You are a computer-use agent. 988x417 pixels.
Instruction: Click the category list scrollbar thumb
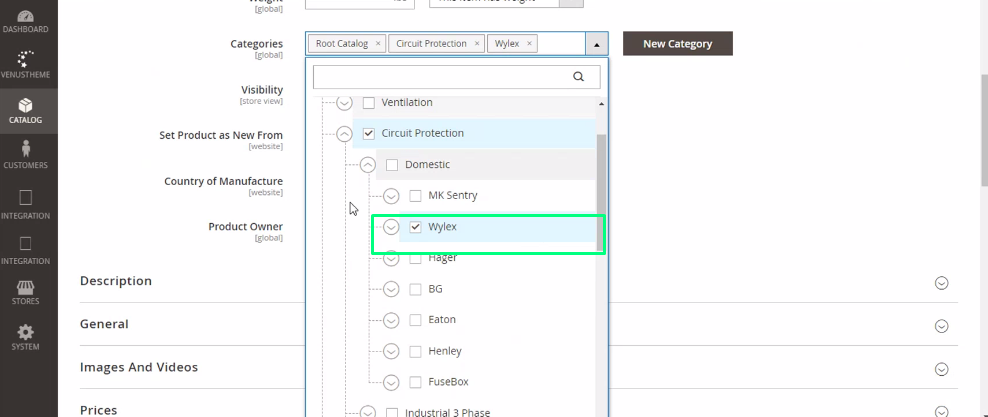click(599, 193)
